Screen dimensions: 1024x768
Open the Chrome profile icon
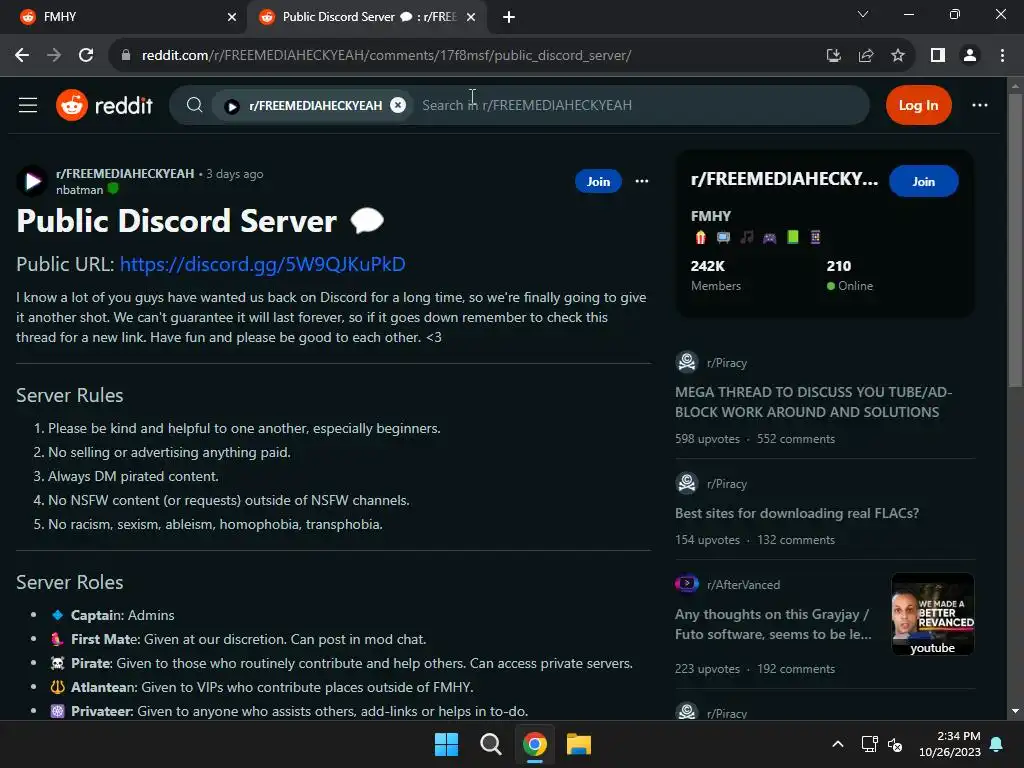[x=970, y=56]
